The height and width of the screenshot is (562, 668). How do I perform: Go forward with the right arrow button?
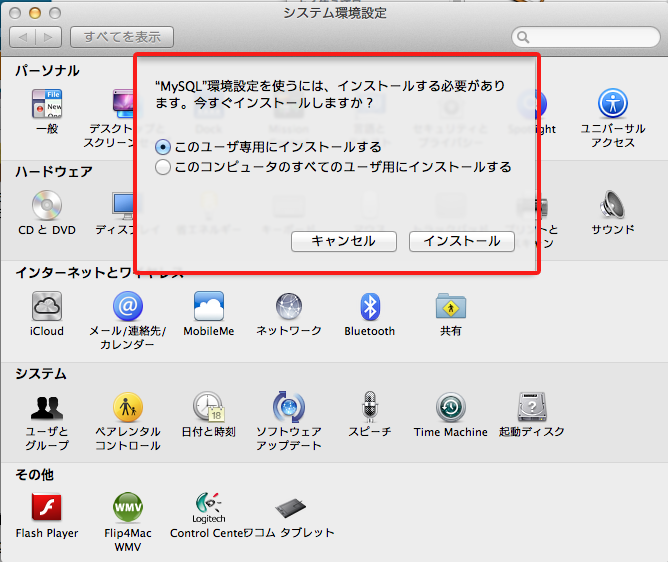click(49, 37)
